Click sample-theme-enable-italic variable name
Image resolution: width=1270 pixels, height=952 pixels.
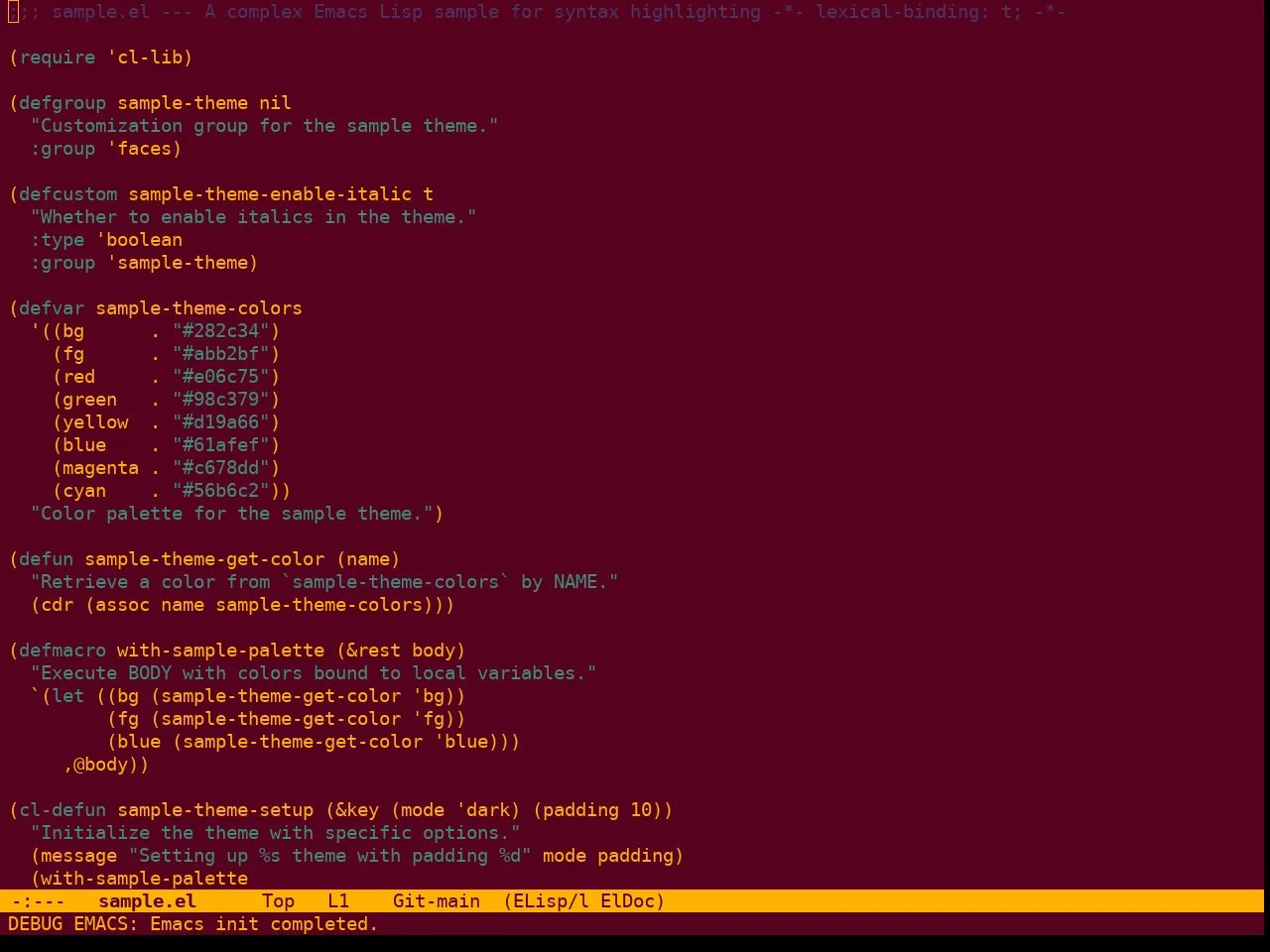tap(270, 194)
